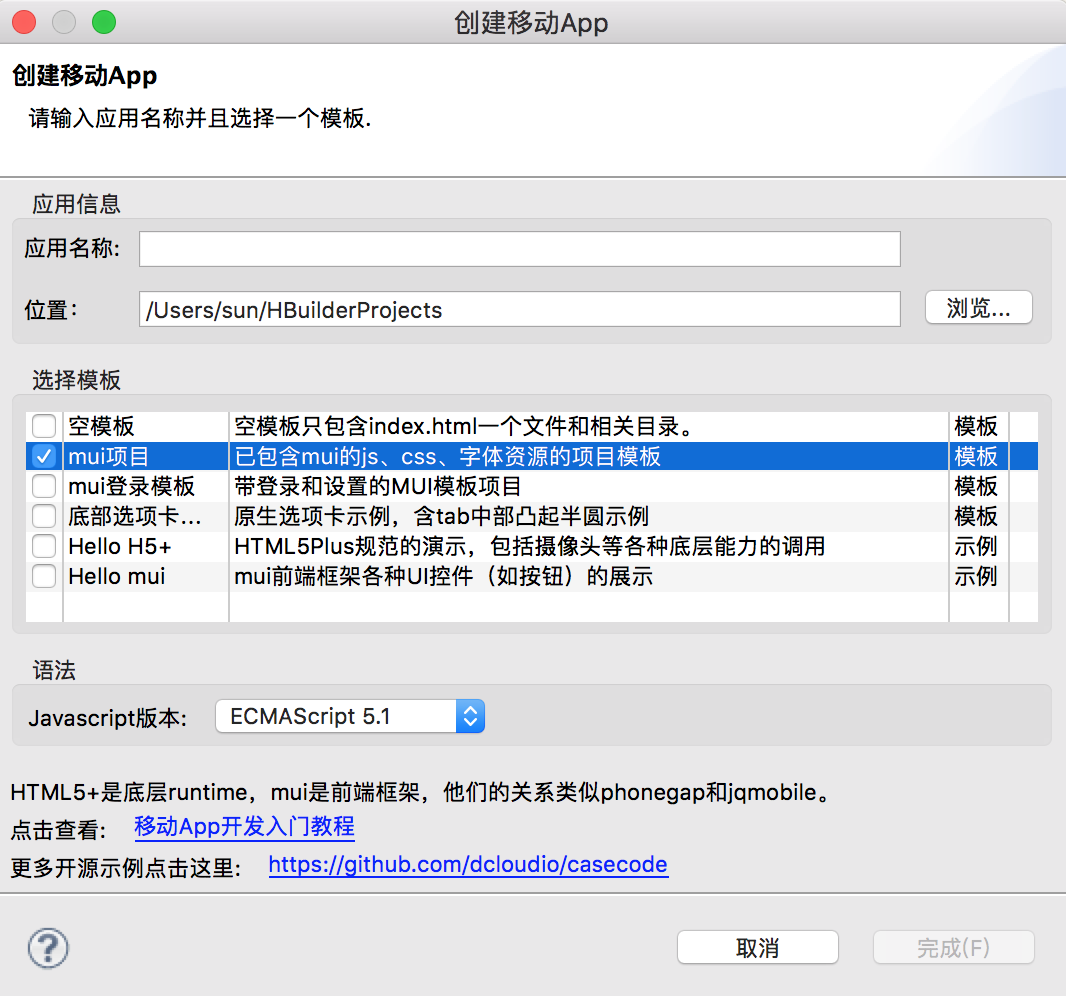The width and height of the screenshot is (1066, 996).
Task: Check the 底部选项卡 template option
Action: click(44, 516)
